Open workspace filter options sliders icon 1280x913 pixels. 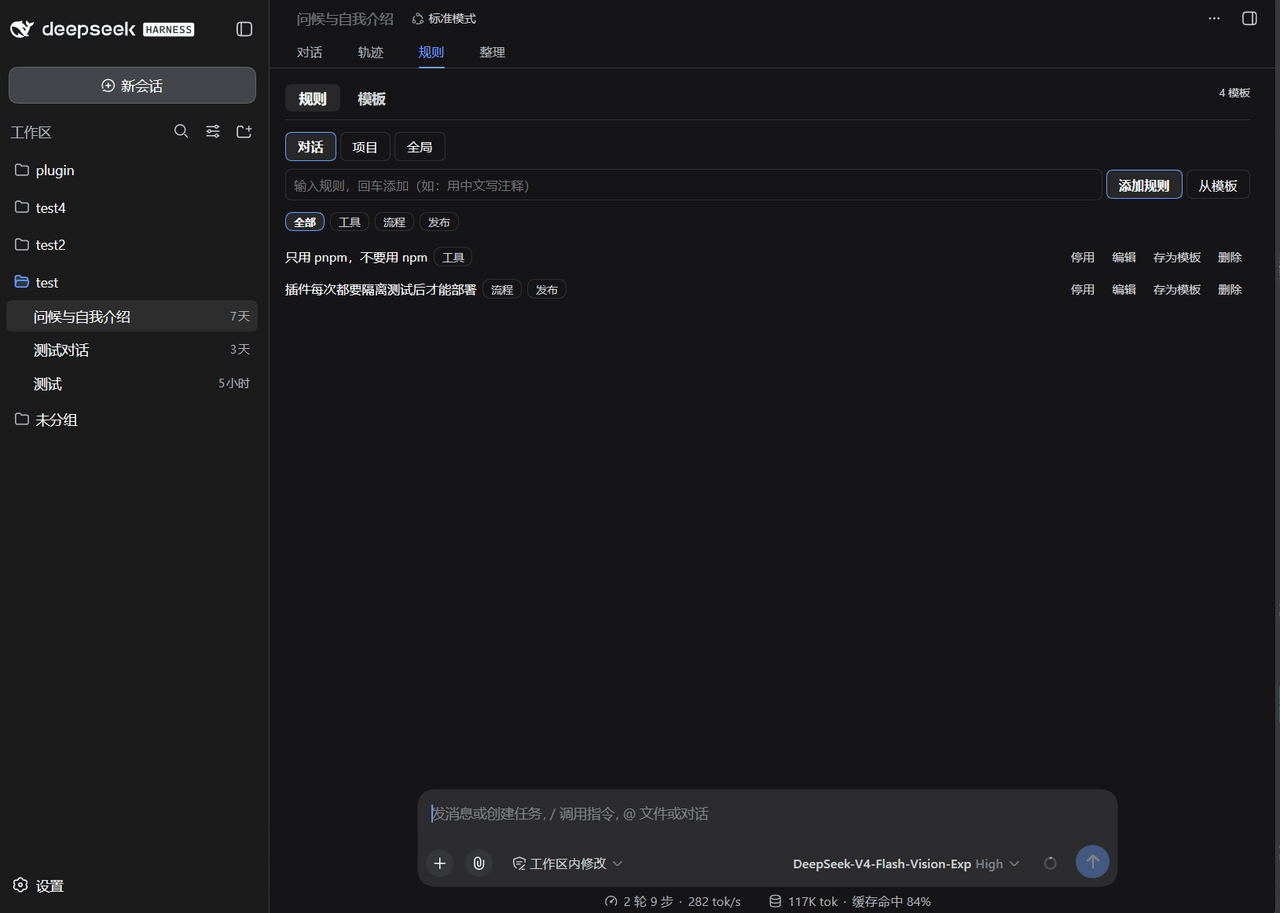pos(213,131)
